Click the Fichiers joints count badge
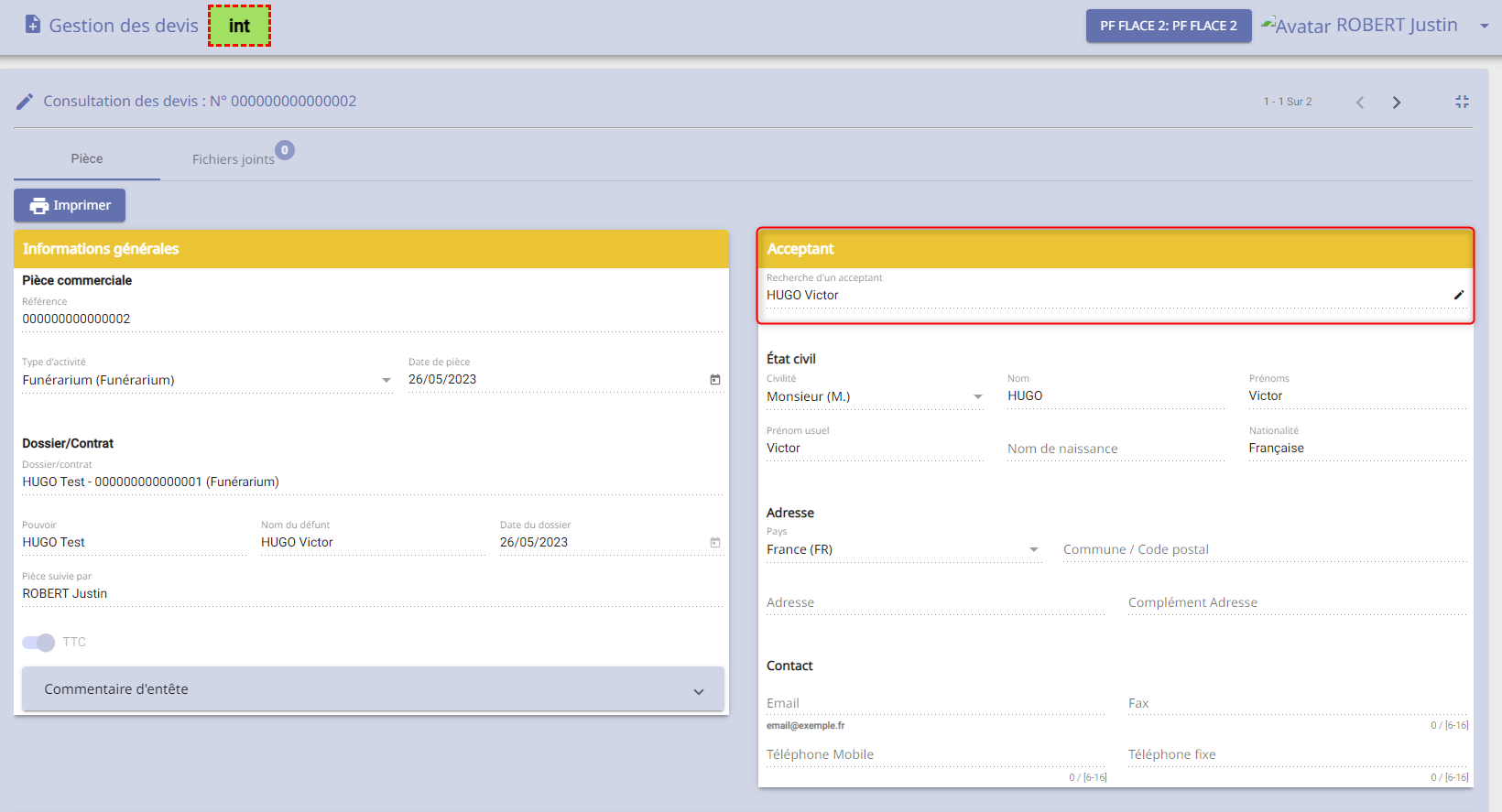 tap(285, 150)
